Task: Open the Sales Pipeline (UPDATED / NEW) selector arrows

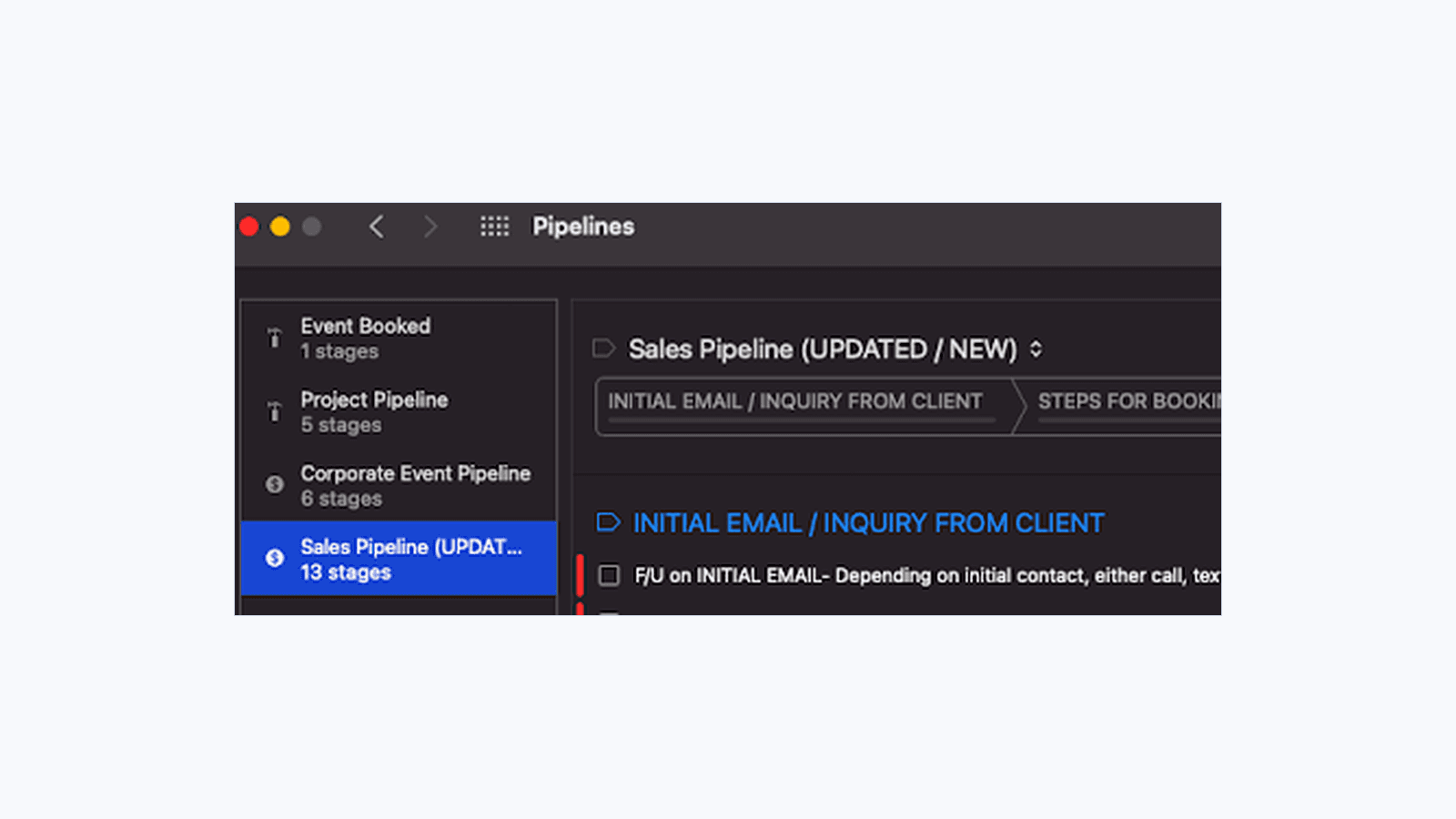Action: pos(1036,349)
